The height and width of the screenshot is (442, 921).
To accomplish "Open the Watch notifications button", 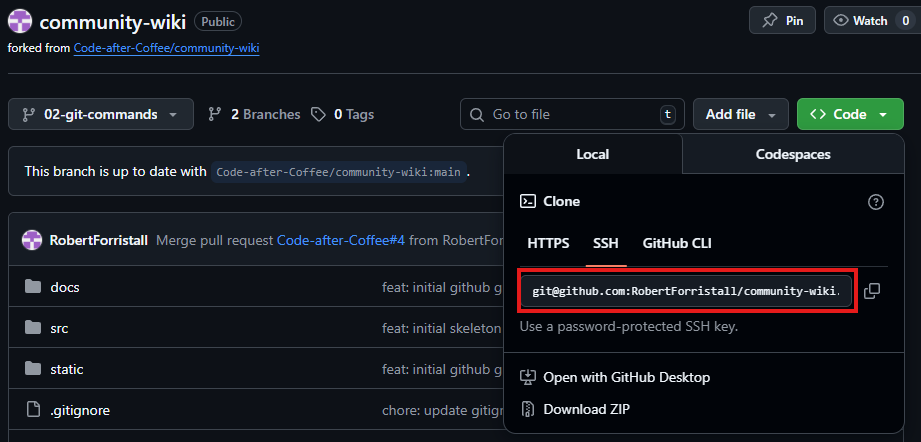I will pos(872,21).
